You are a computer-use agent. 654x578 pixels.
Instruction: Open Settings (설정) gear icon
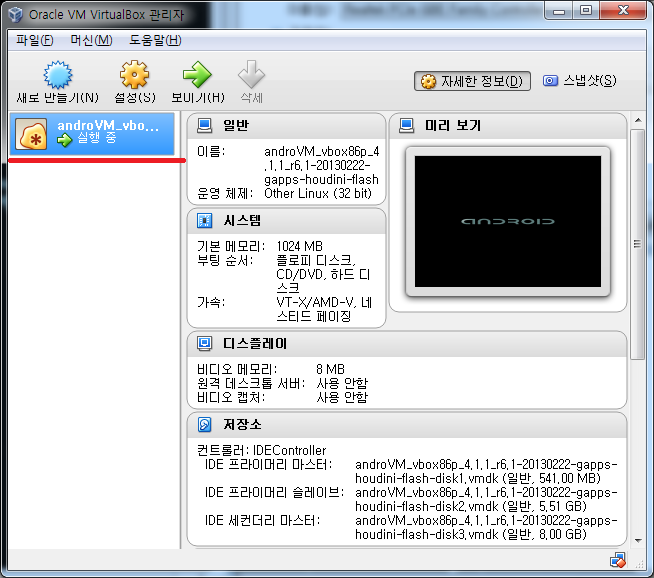click(134, 75)
